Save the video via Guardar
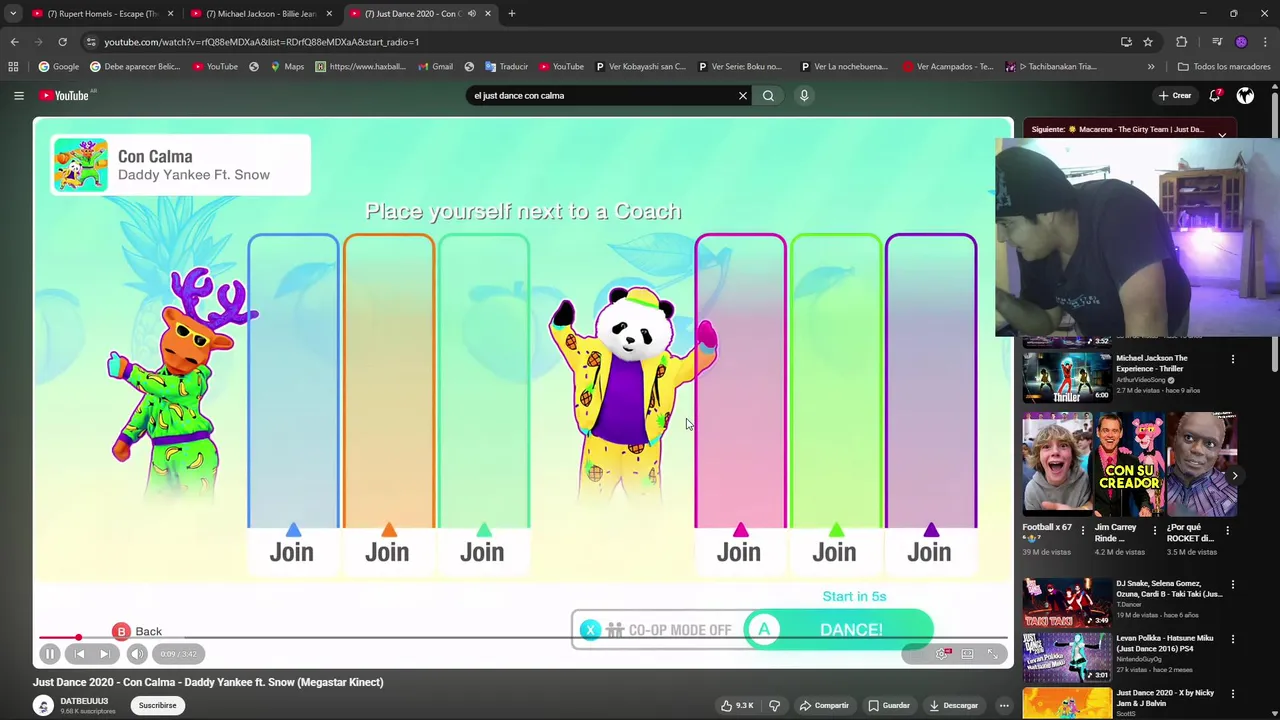 [x=889, y=705]
